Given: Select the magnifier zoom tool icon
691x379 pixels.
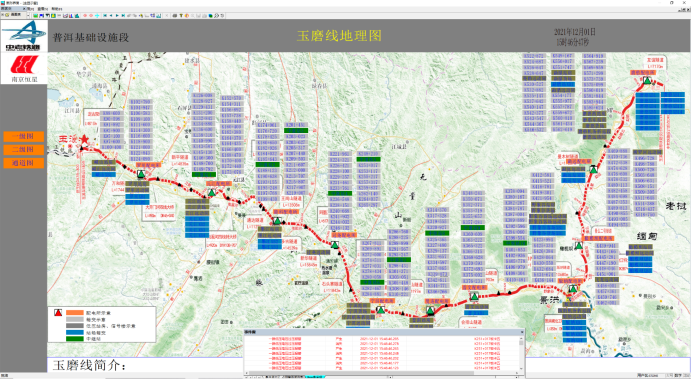Looking at the screenshot, I should tap(216, 15).
